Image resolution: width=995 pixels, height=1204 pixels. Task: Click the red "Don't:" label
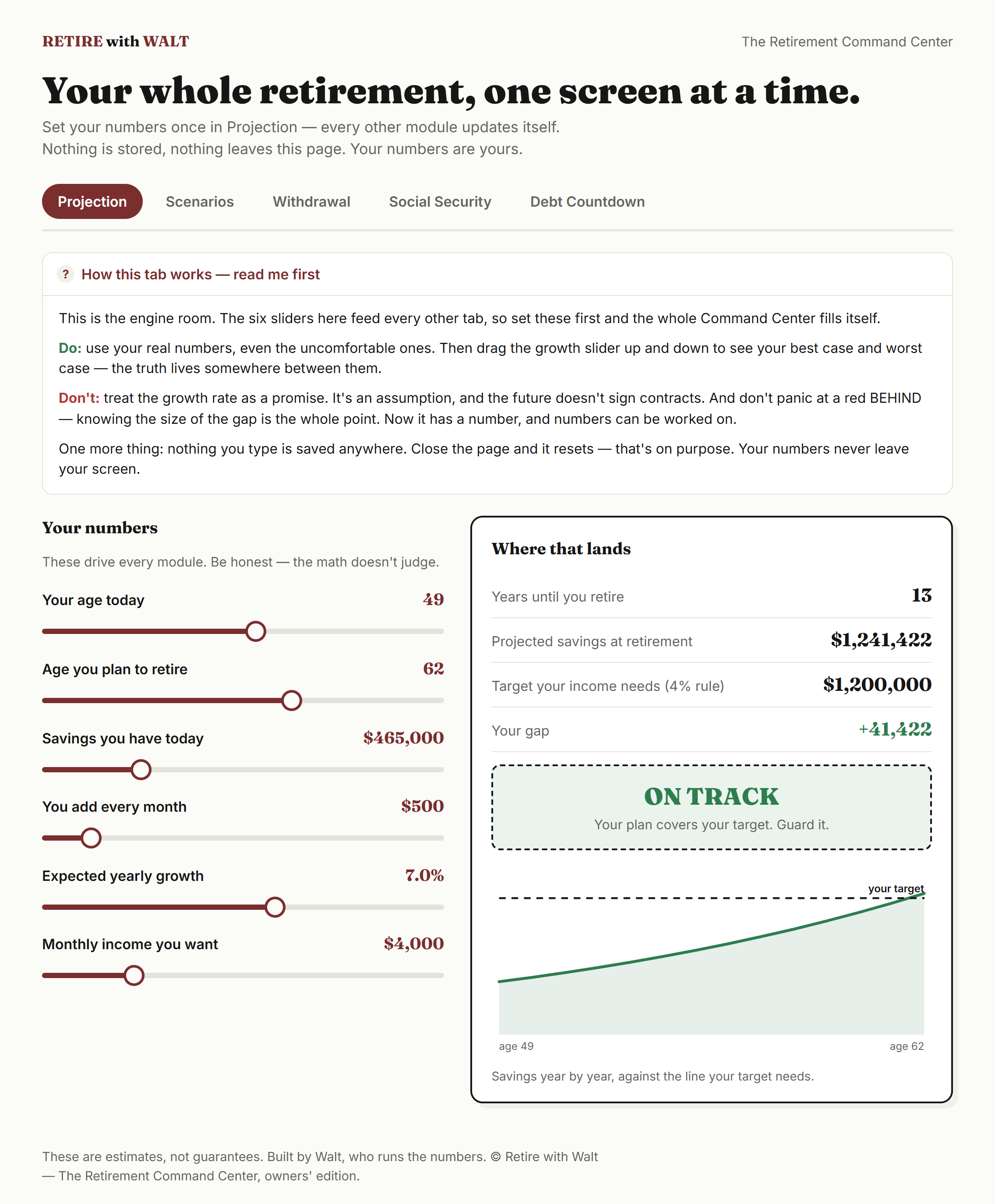[x=79, y=398]
